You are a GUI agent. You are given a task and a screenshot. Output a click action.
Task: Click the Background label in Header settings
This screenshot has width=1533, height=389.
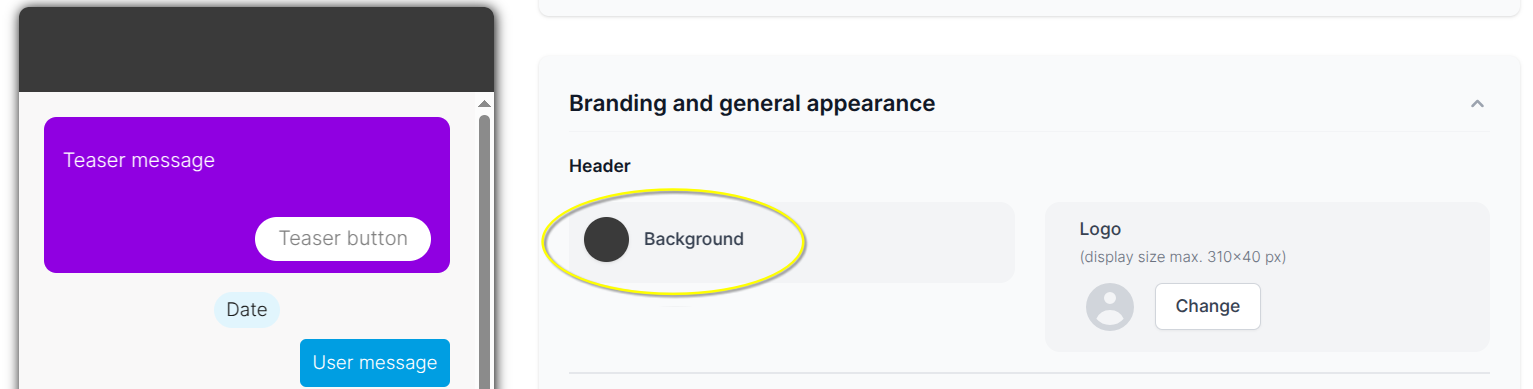point(694,240)
